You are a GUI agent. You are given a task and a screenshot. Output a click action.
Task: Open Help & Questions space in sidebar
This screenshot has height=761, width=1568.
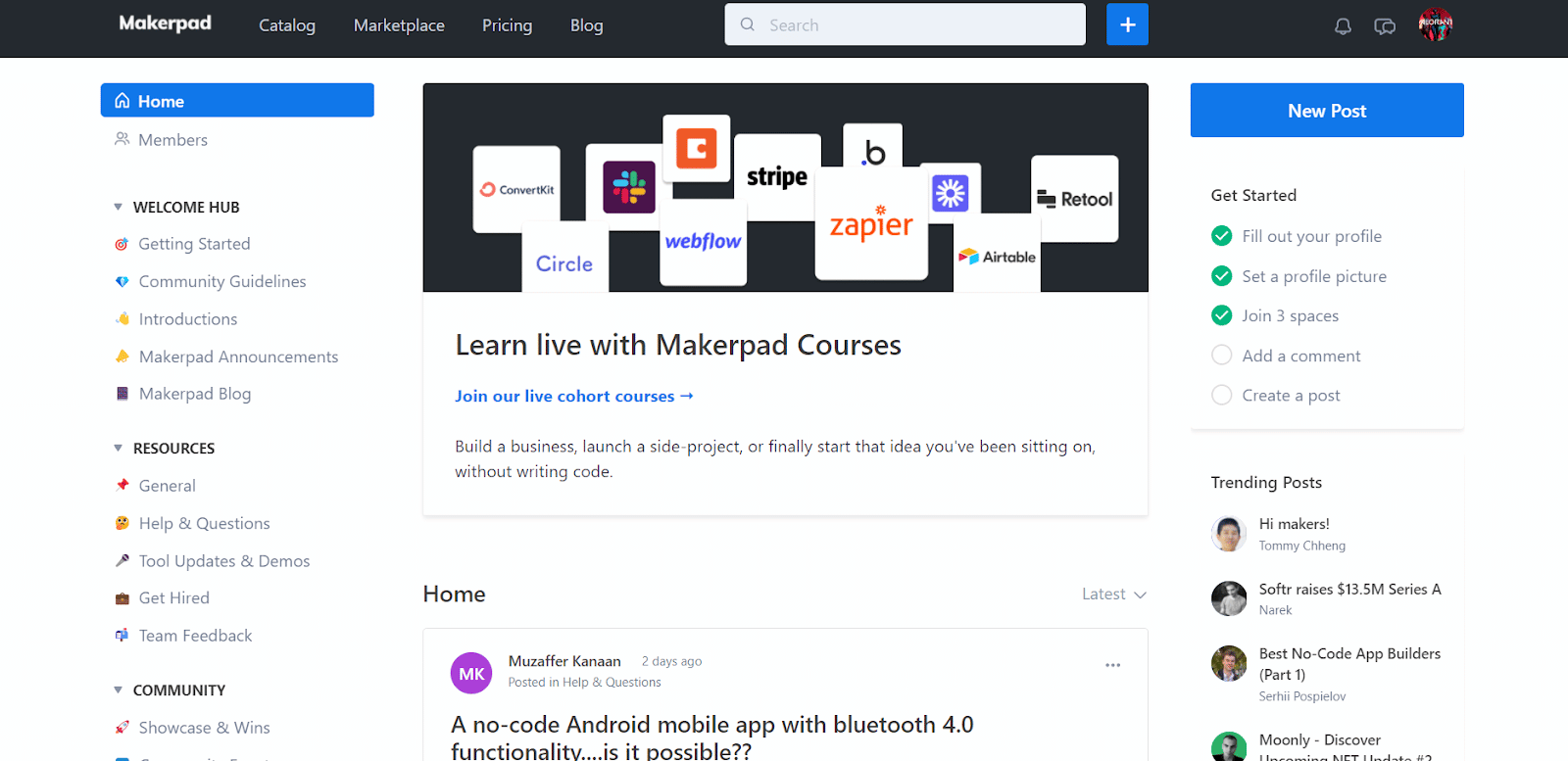click(204, 523)
